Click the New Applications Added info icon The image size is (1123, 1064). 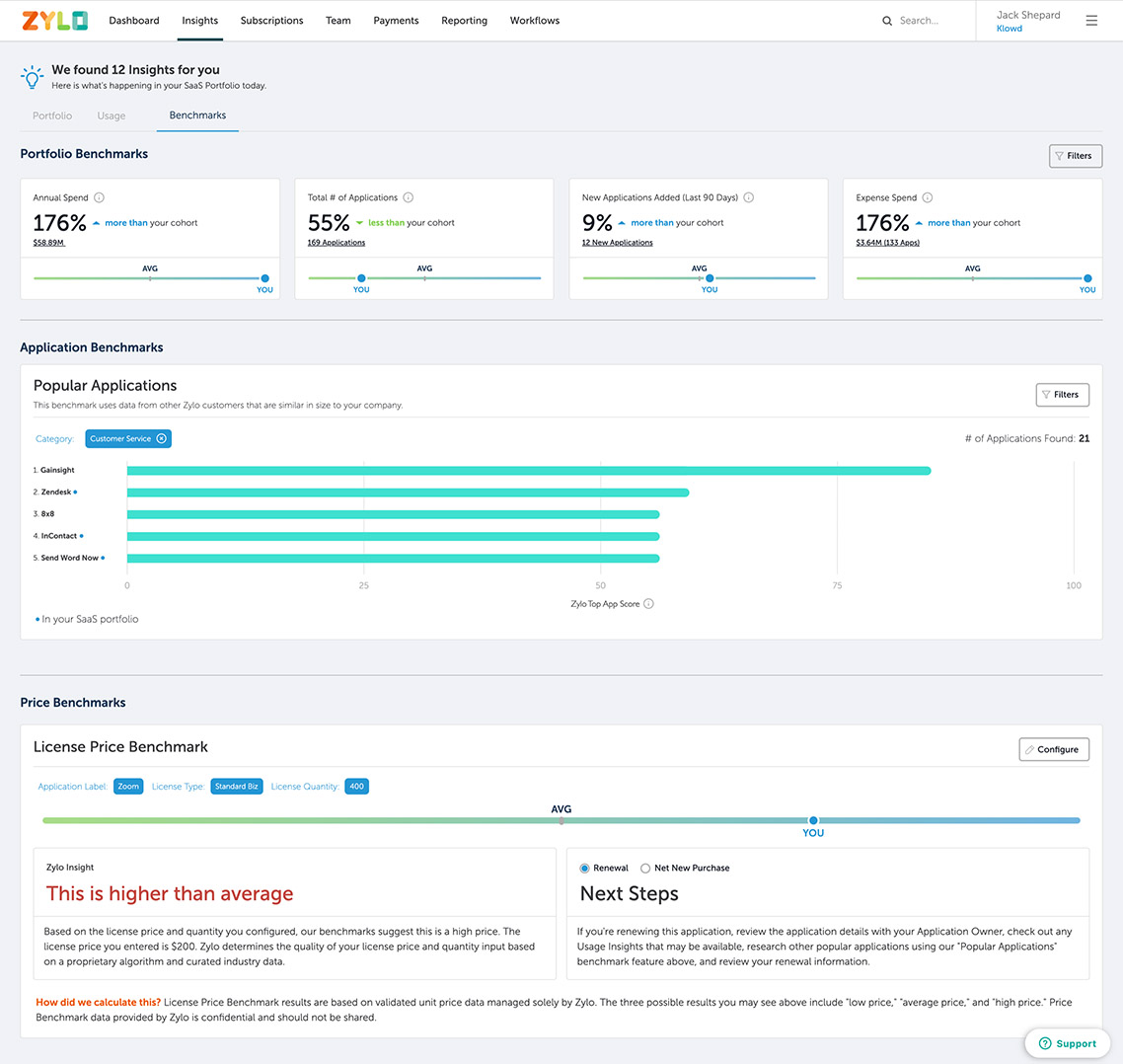(748, 197)
